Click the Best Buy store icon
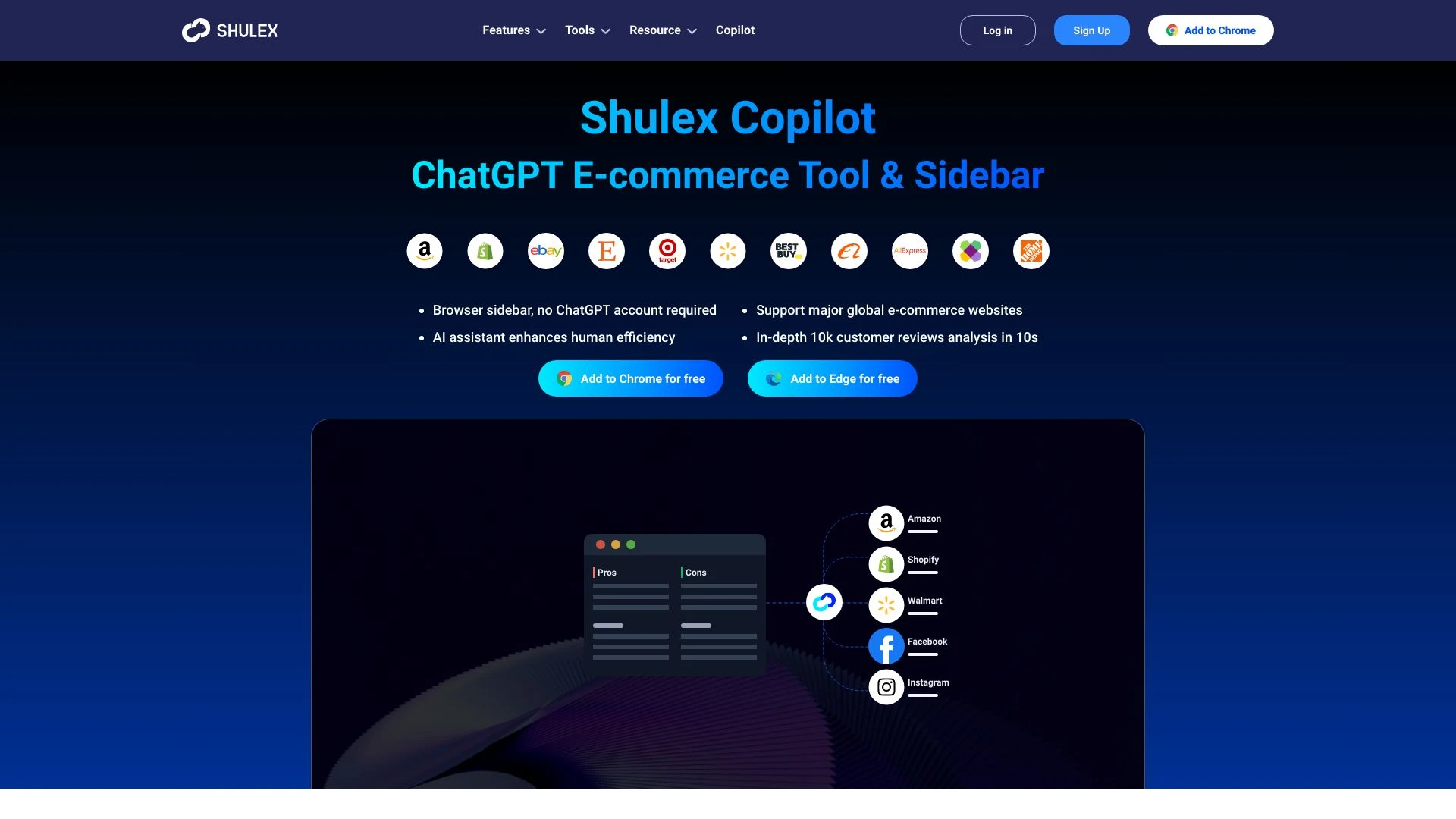The width and height of the screenshot is (1456, 819). click(x=788, y=250)
